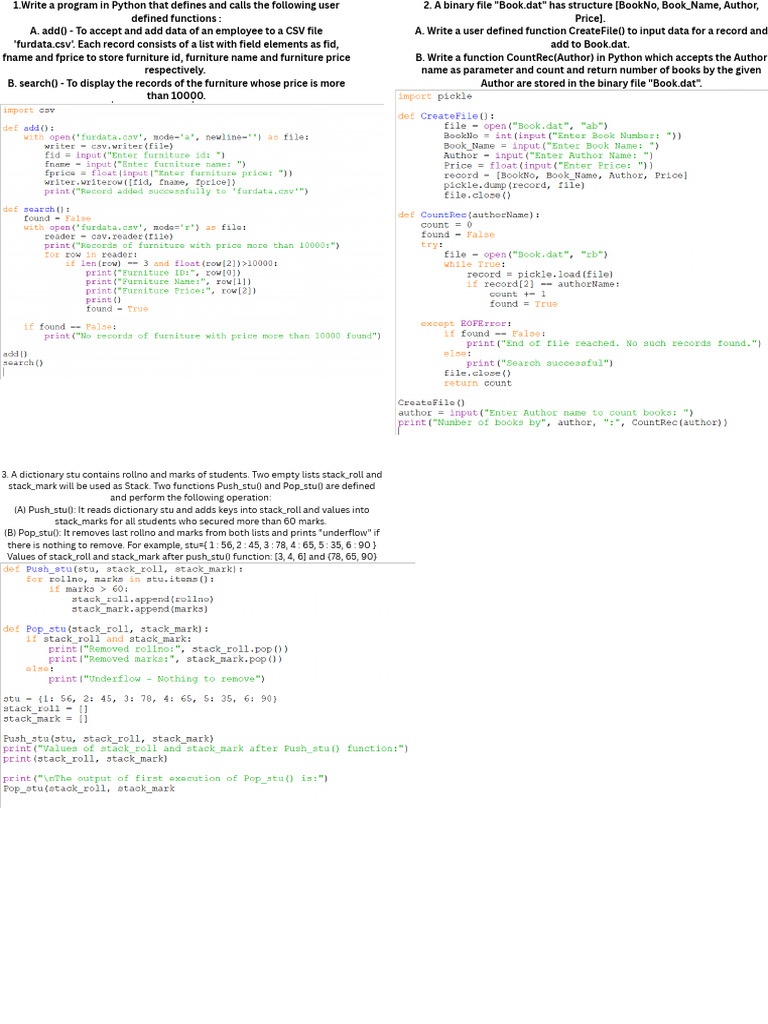The image size is (768, 1024).
Task: Click the open("Book.dat", "rb") line
Action: coord(526,255)
